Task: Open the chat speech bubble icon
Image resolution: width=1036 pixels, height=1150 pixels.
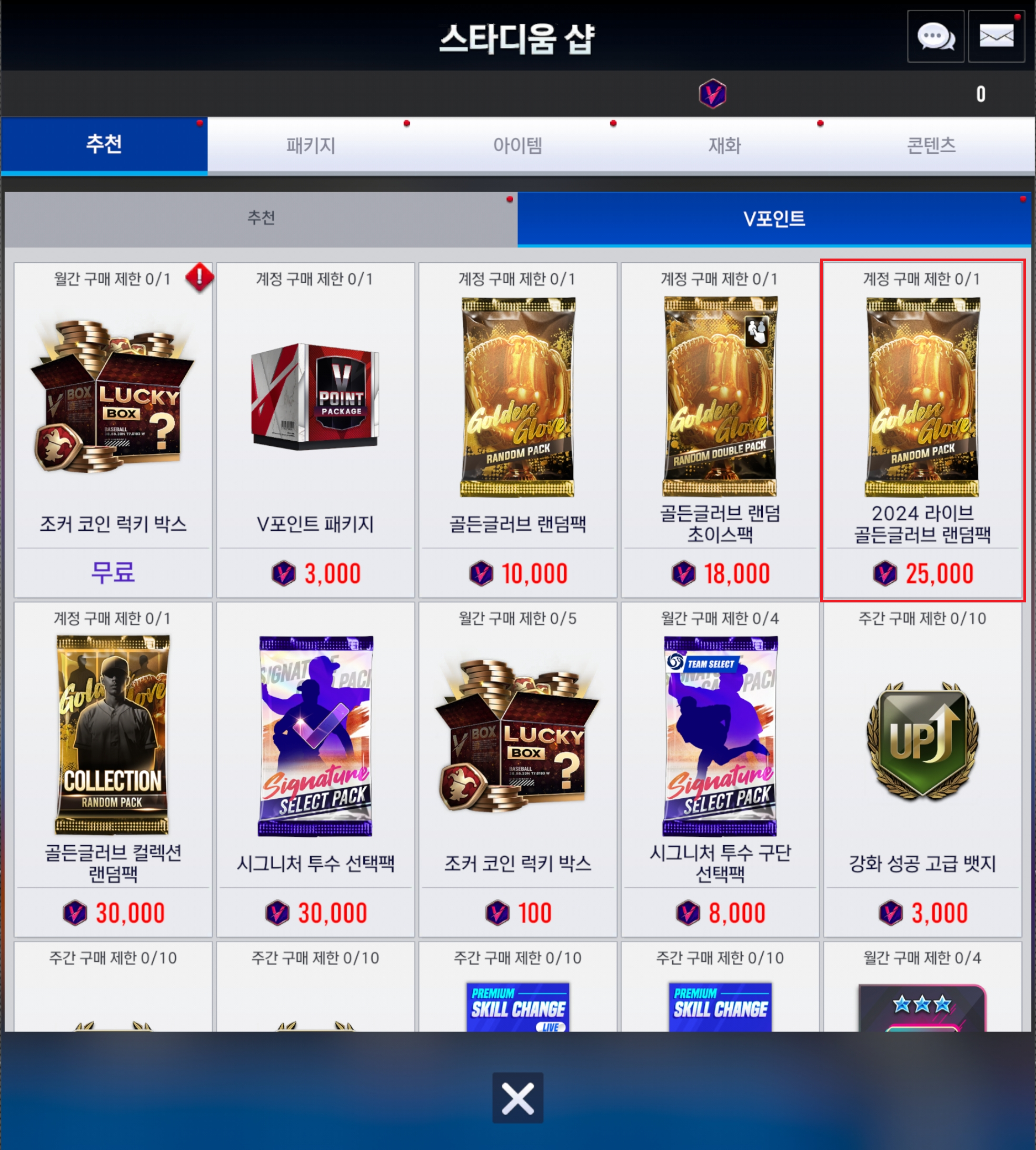Action: click(935, 36)
